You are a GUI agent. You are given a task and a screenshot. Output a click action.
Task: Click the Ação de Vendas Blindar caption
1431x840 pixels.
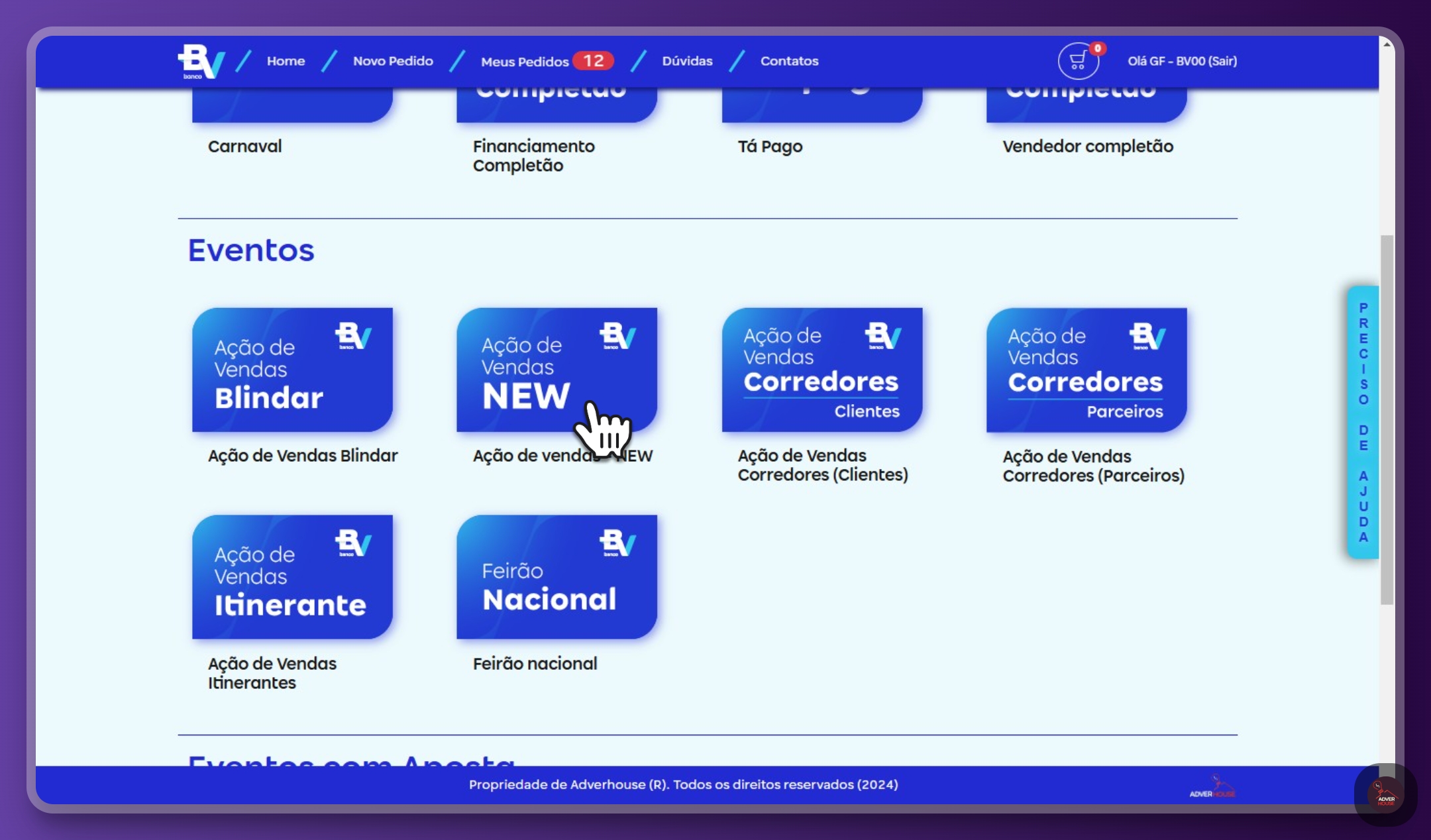pos(303,456)
